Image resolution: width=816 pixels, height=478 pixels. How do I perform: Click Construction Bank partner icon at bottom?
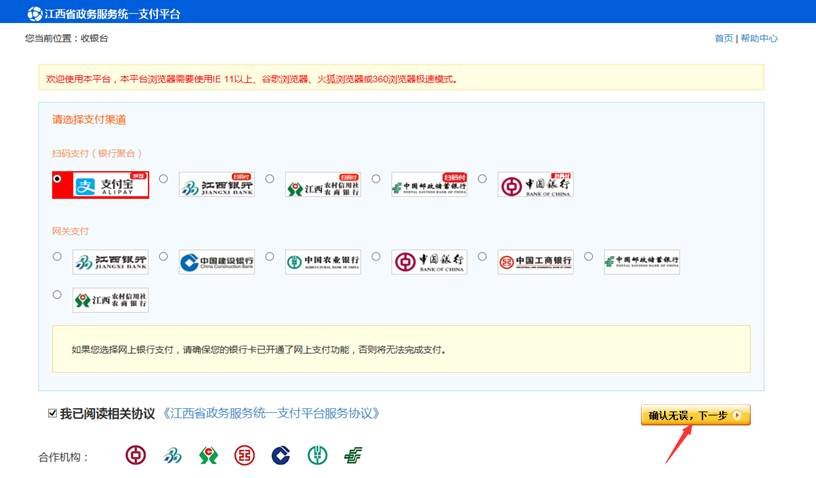(280, 456)
